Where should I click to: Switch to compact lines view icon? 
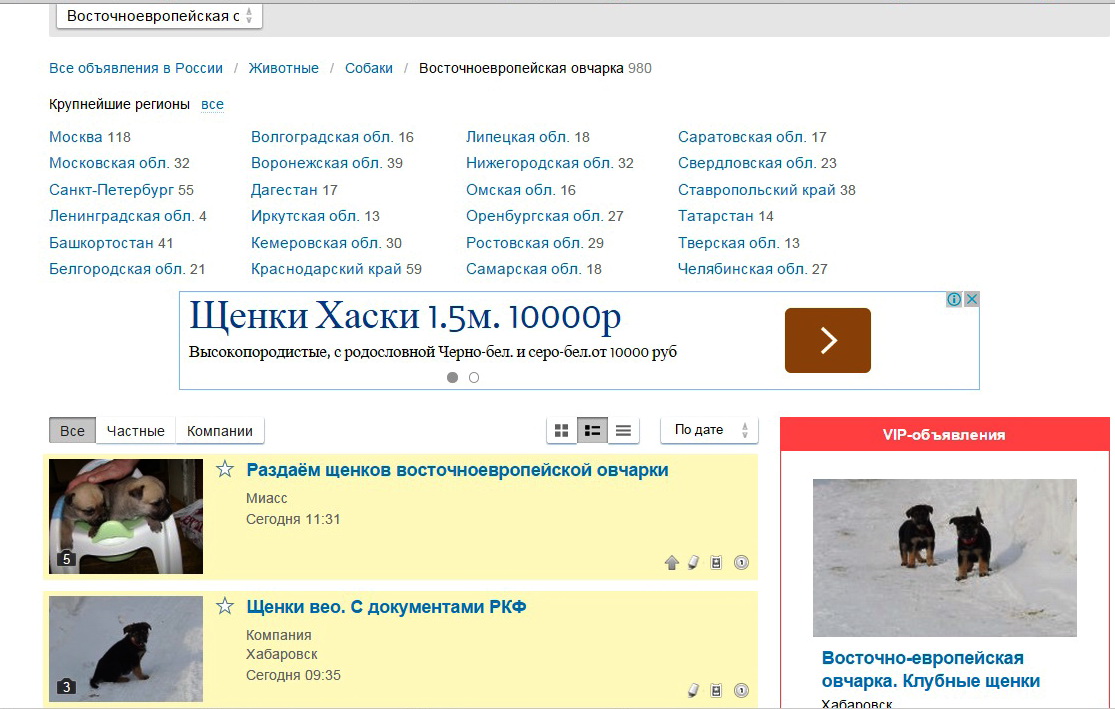pos(623,430)
